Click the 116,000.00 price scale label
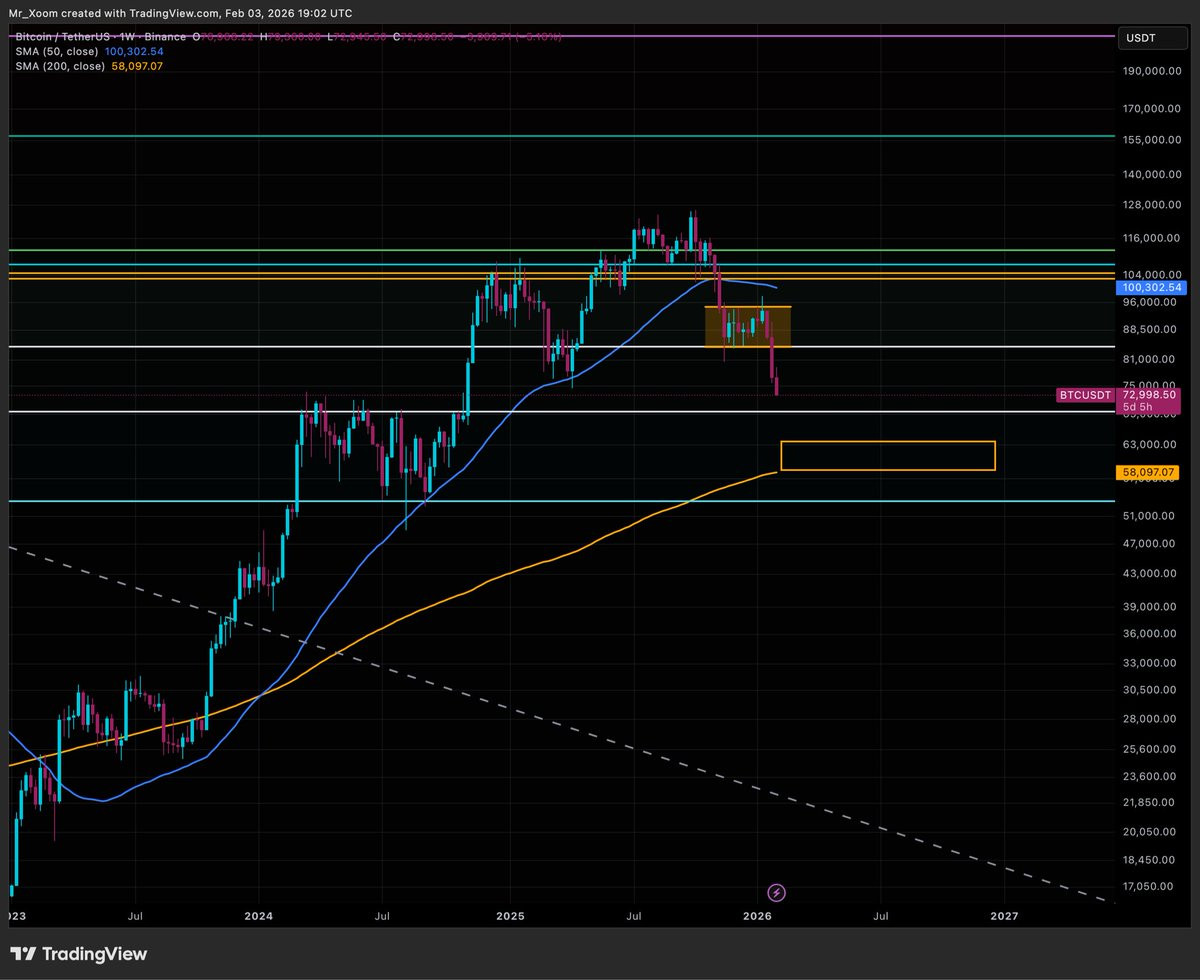This screenshot has height=980, width=1200. (x=1151, y=238)
